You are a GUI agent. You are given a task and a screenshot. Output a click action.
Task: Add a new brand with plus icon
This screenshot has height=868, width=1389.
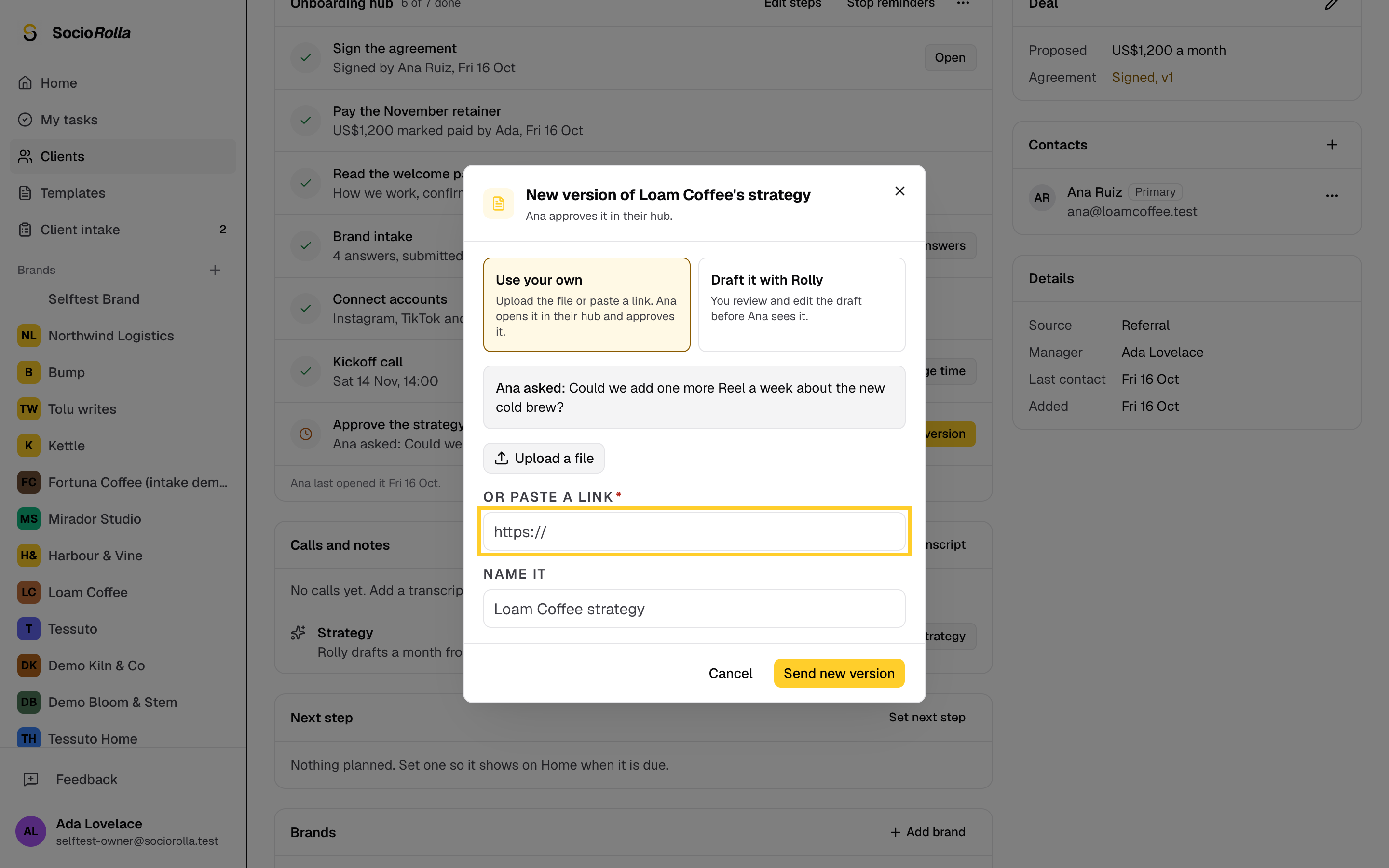click(x=215, y=270)
